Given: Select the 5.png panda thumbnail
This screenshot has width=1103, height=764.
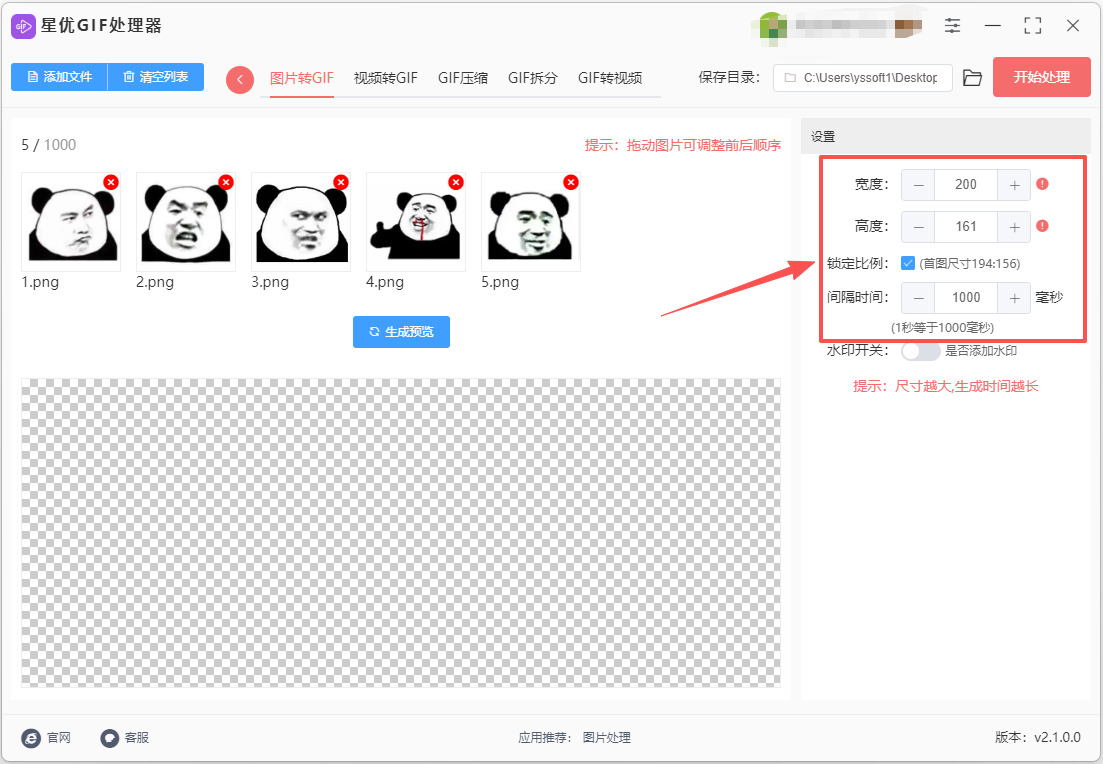Looking at the screenshot, I should [531, 222].
